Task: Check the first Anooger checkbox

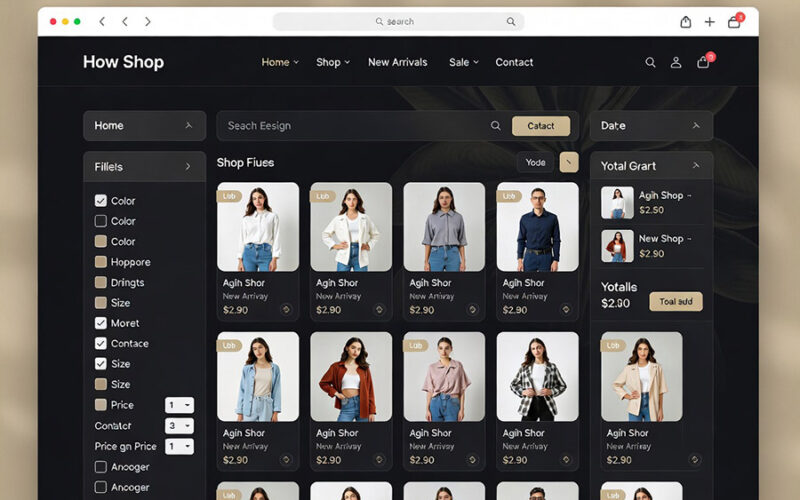Action: click(101, 467)
